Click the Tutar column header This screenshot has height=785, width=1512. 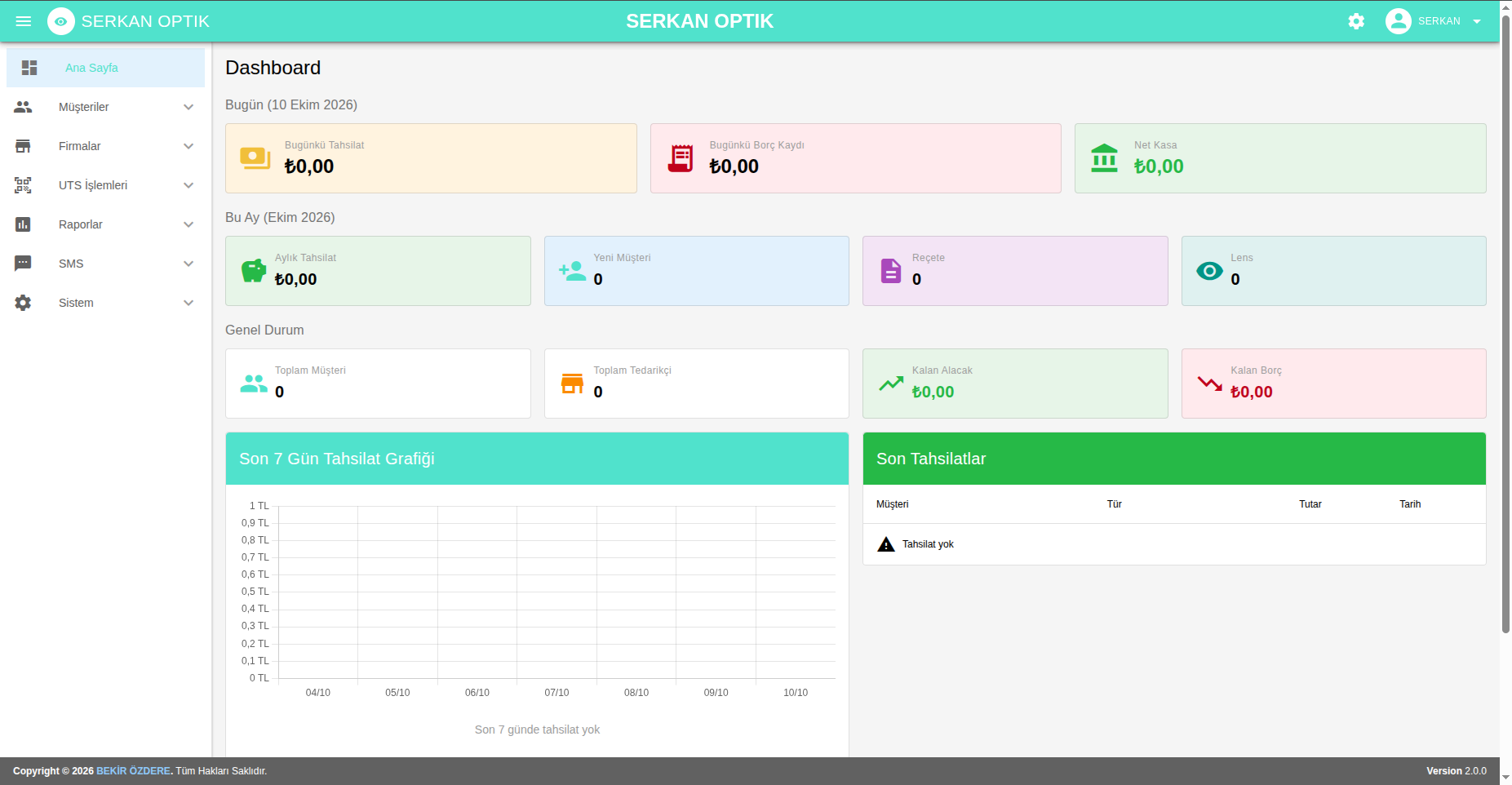(1310, 504)
